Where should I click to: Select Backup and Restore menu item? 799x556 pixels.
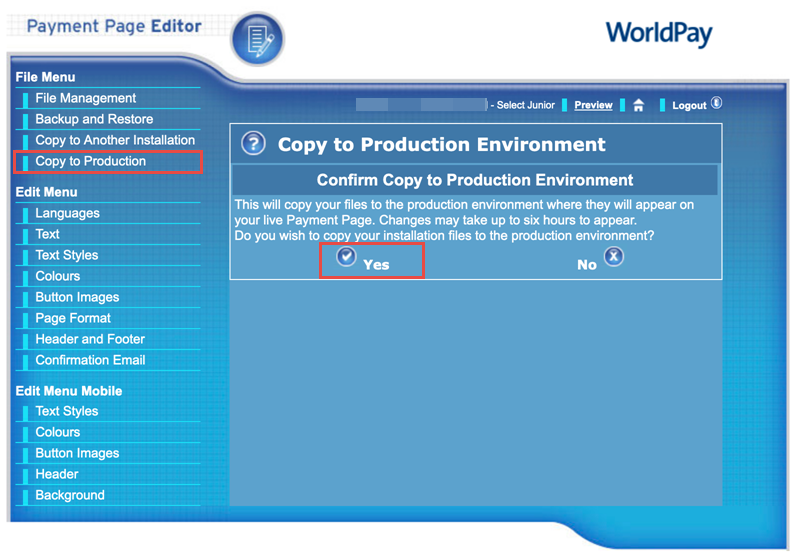coord(94,119)
